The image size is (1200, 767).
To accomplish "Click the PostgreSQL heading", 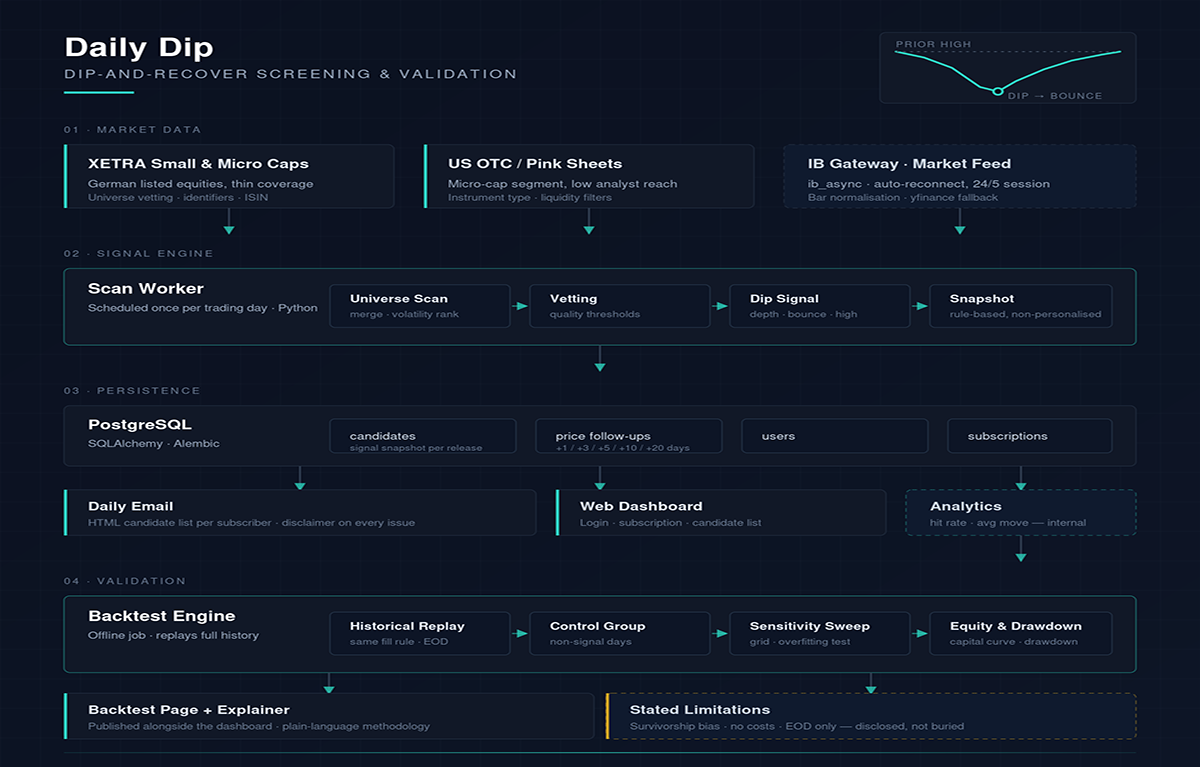I will [140, 425].
